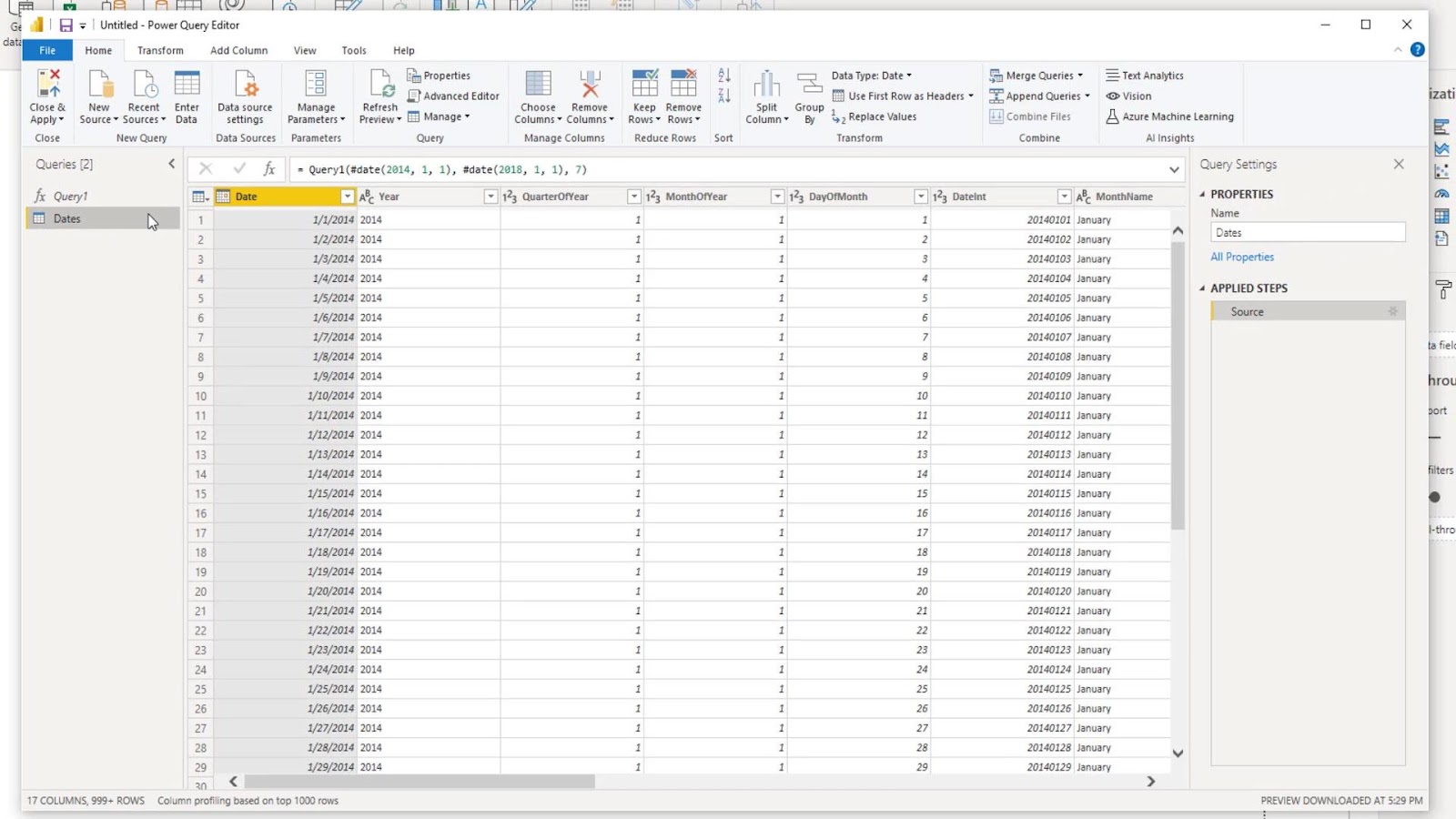1456x819 pixels.
Task: Switch to the Transform tab
Action: pos(160,50)
